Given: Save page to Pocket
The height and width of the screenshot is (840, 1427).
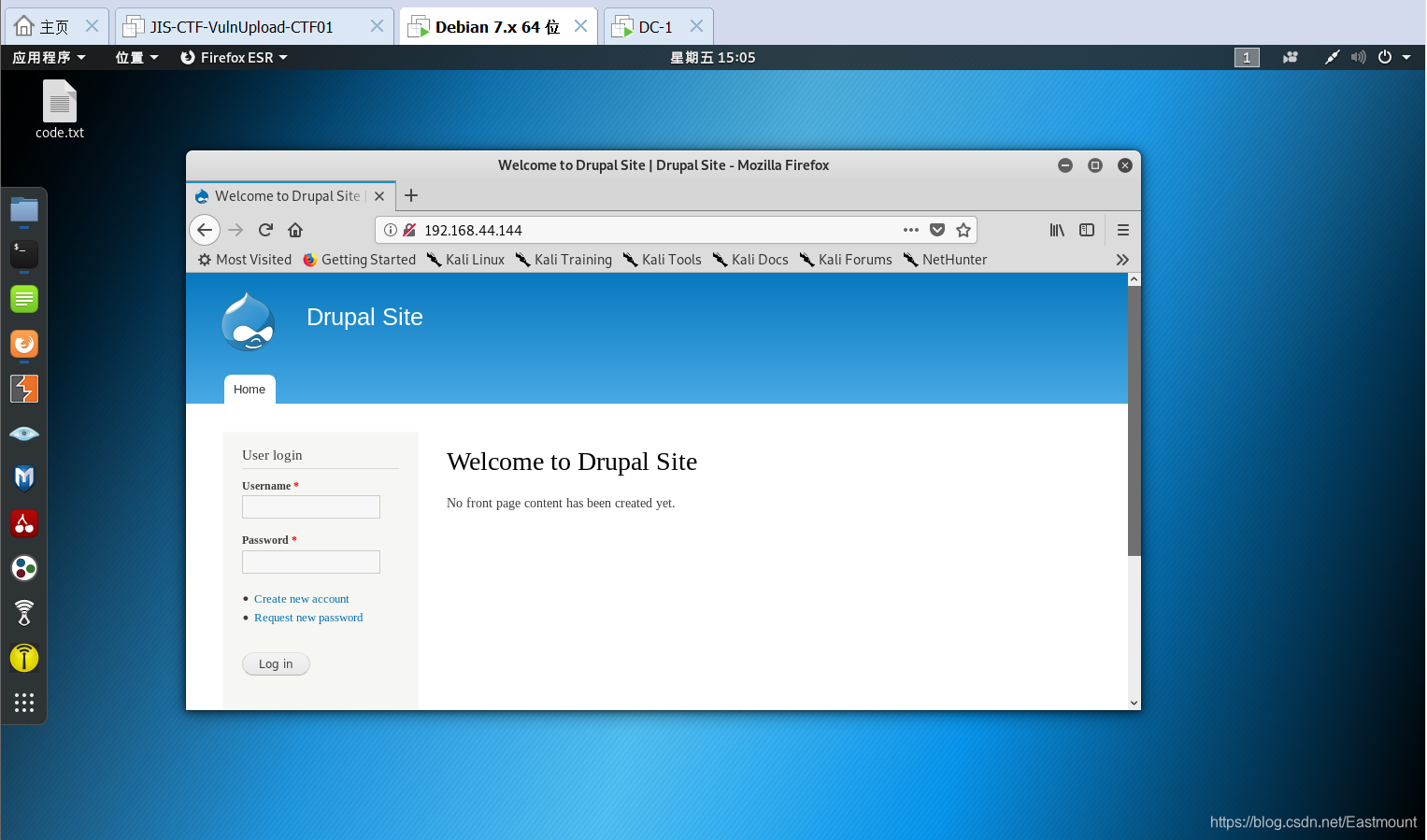Looking at the screenshot, I should click(937, 230).
